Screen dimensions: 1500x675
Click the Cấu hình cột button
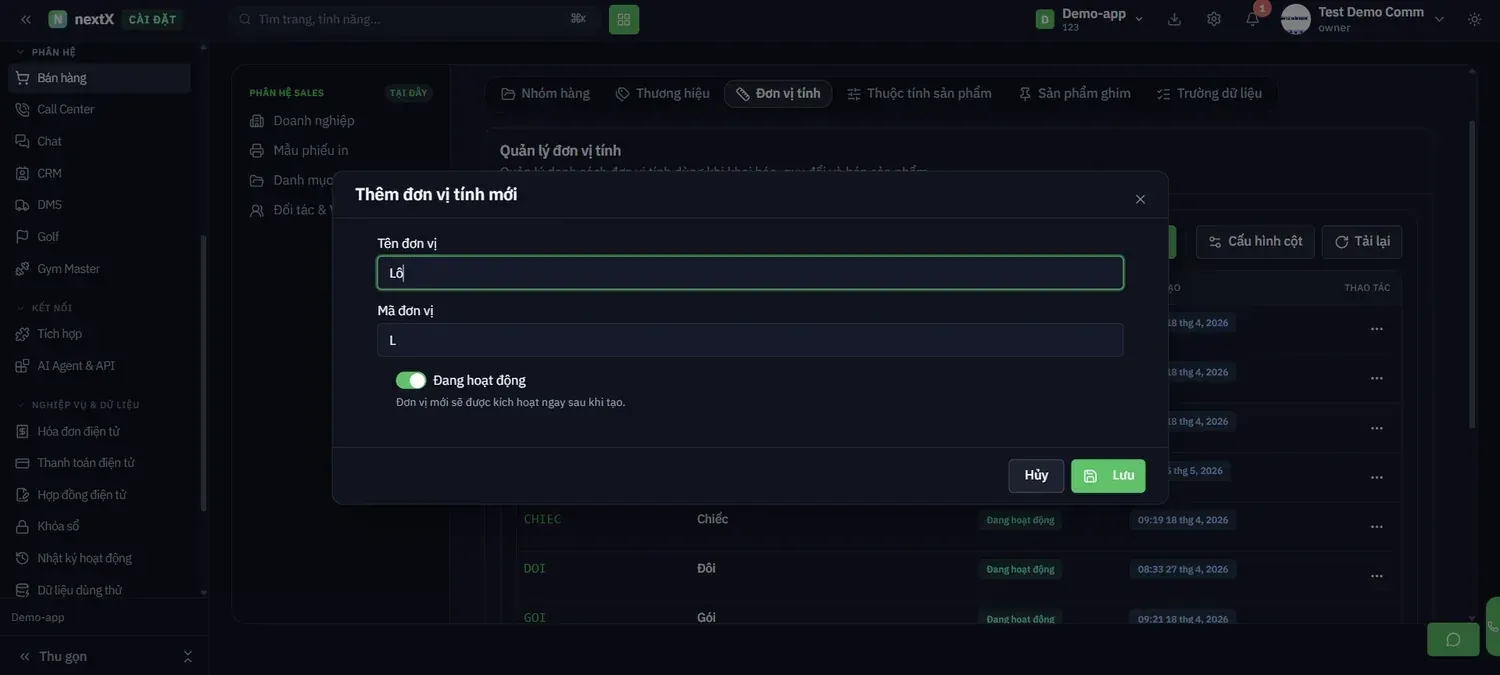(1255, 242)
